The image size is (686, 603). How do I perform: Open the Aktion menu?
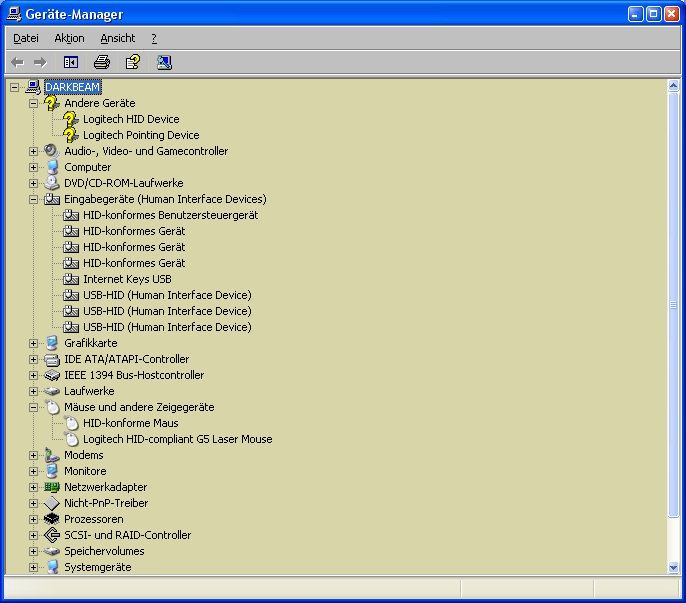tap(69, 39)
